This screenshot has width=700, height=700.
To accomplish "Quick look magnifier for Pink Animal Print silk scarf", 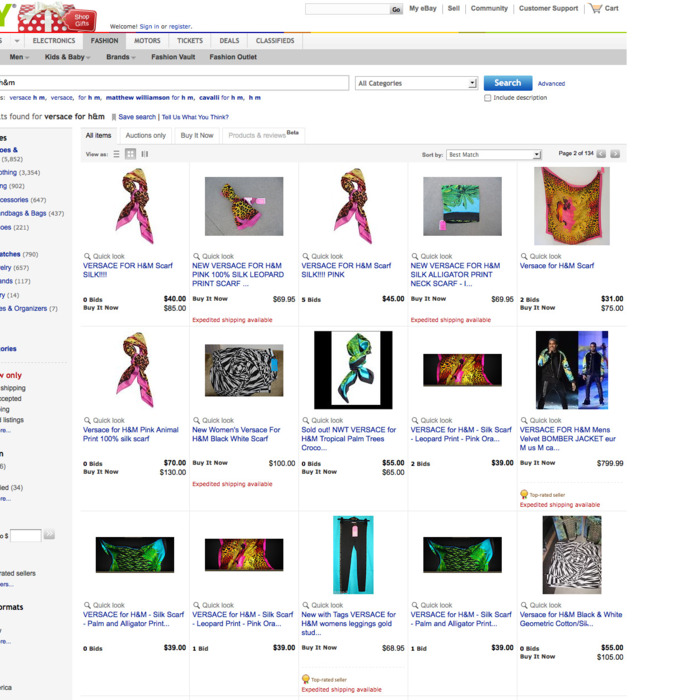I will [87, 421].
